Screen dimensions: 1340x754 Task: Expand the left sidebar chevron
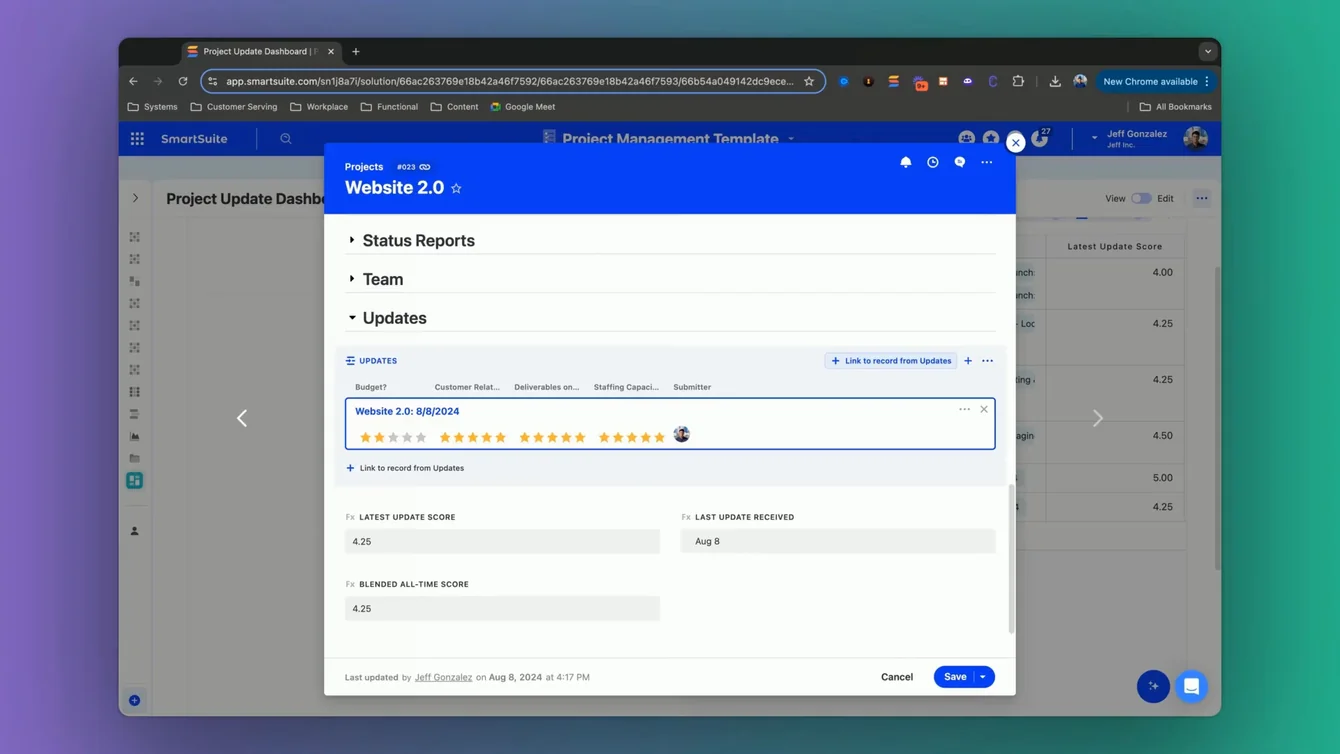click(135, 198)
